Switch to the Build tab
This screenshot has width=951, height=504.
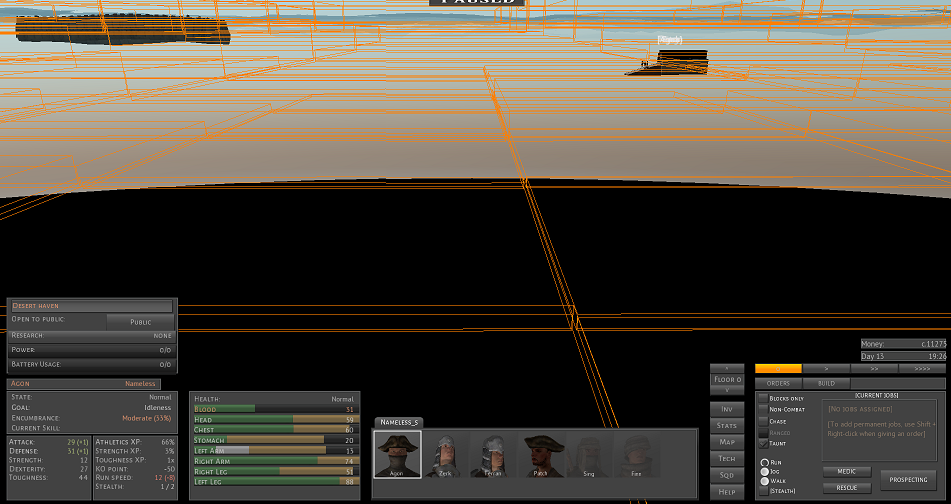click(x=826, y=383)
